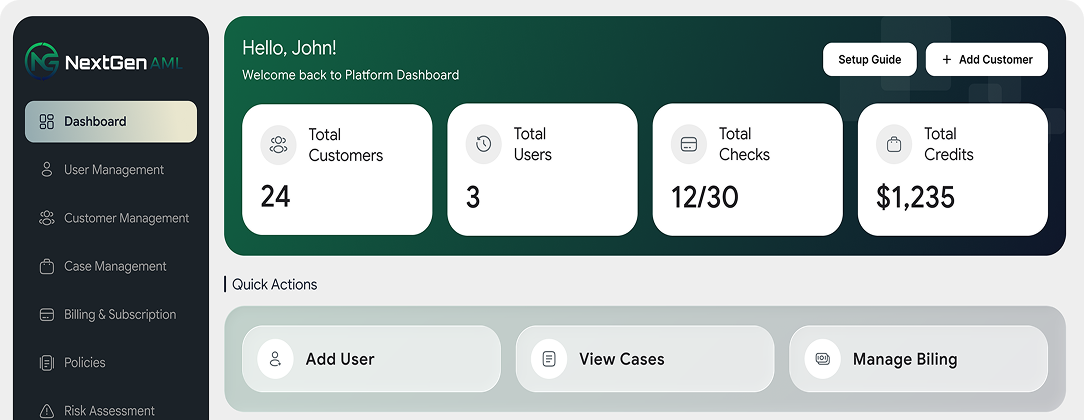Click the NextGen AML brand name
Screen dimensions: 1084x420
(x=124, y=63)
